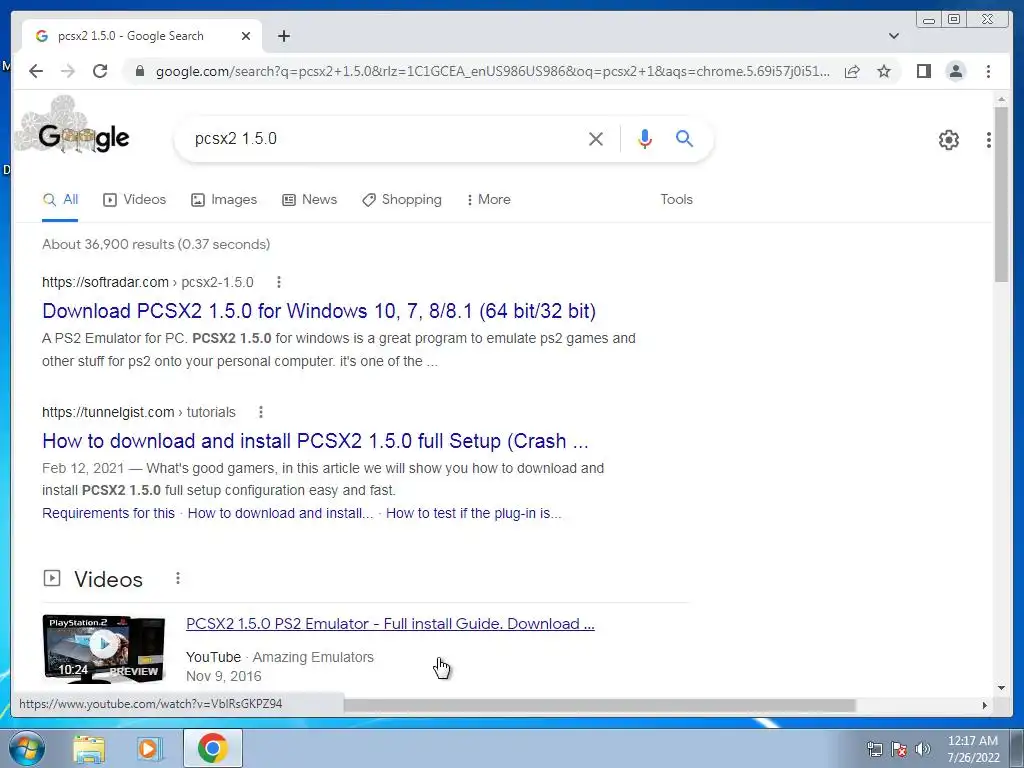Select the All results tab

click(x=60, y=200)
